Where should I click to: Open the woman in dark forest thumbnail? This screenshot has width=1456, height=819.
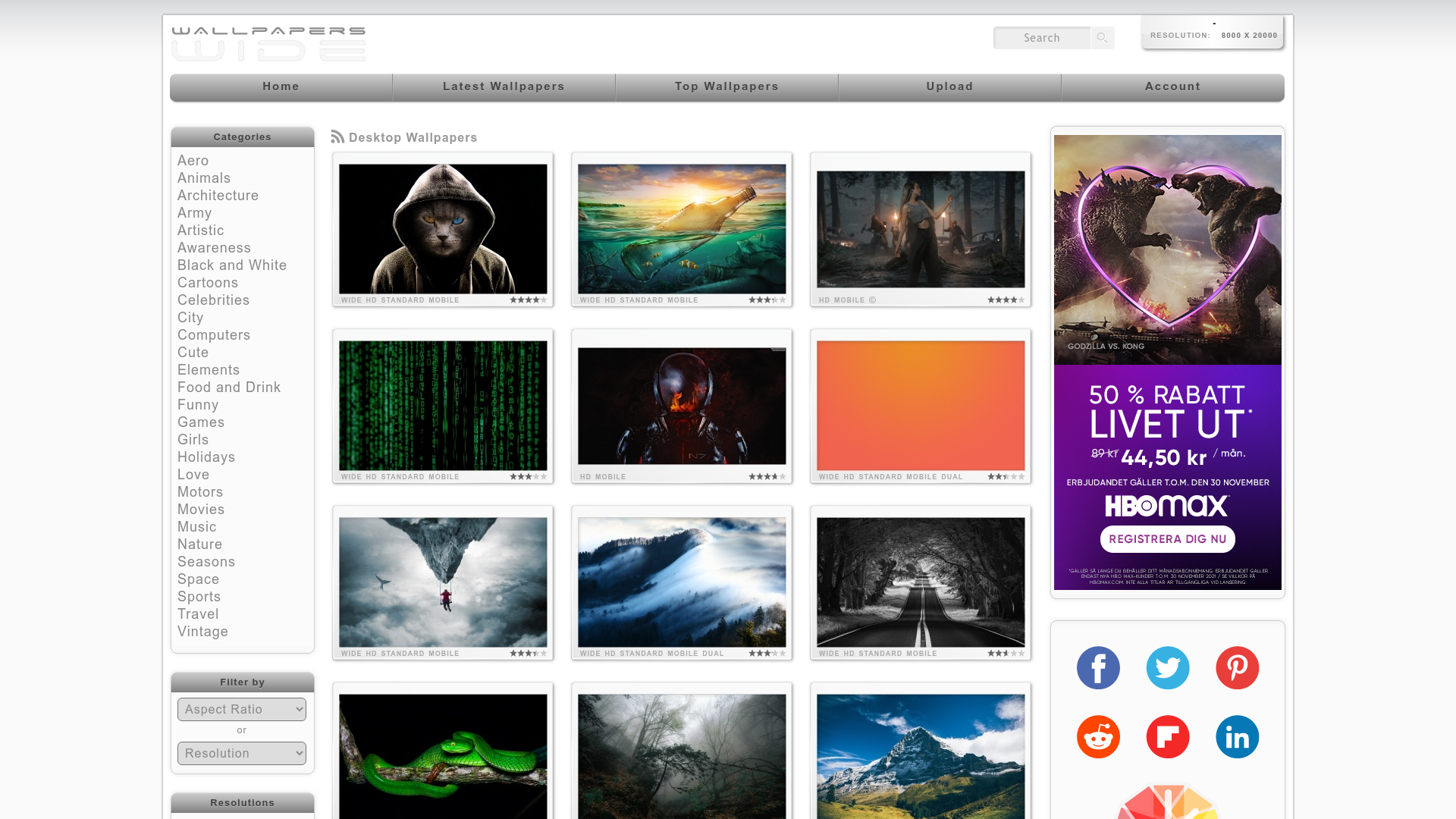(921, 229)
